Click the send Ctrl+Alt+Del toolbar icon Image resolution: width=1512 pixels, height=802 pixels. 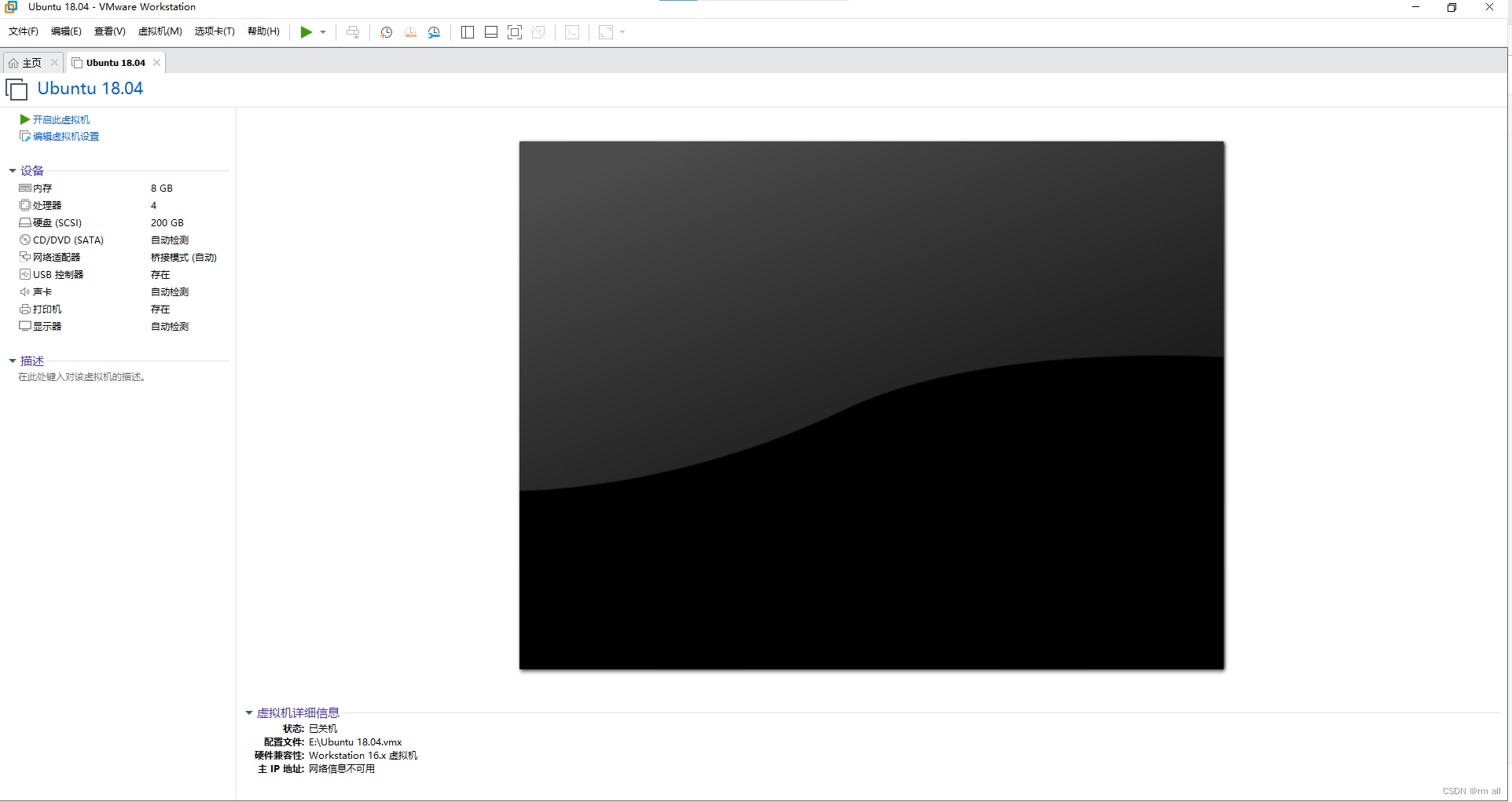pyautogui.click(x=353, y=32)
